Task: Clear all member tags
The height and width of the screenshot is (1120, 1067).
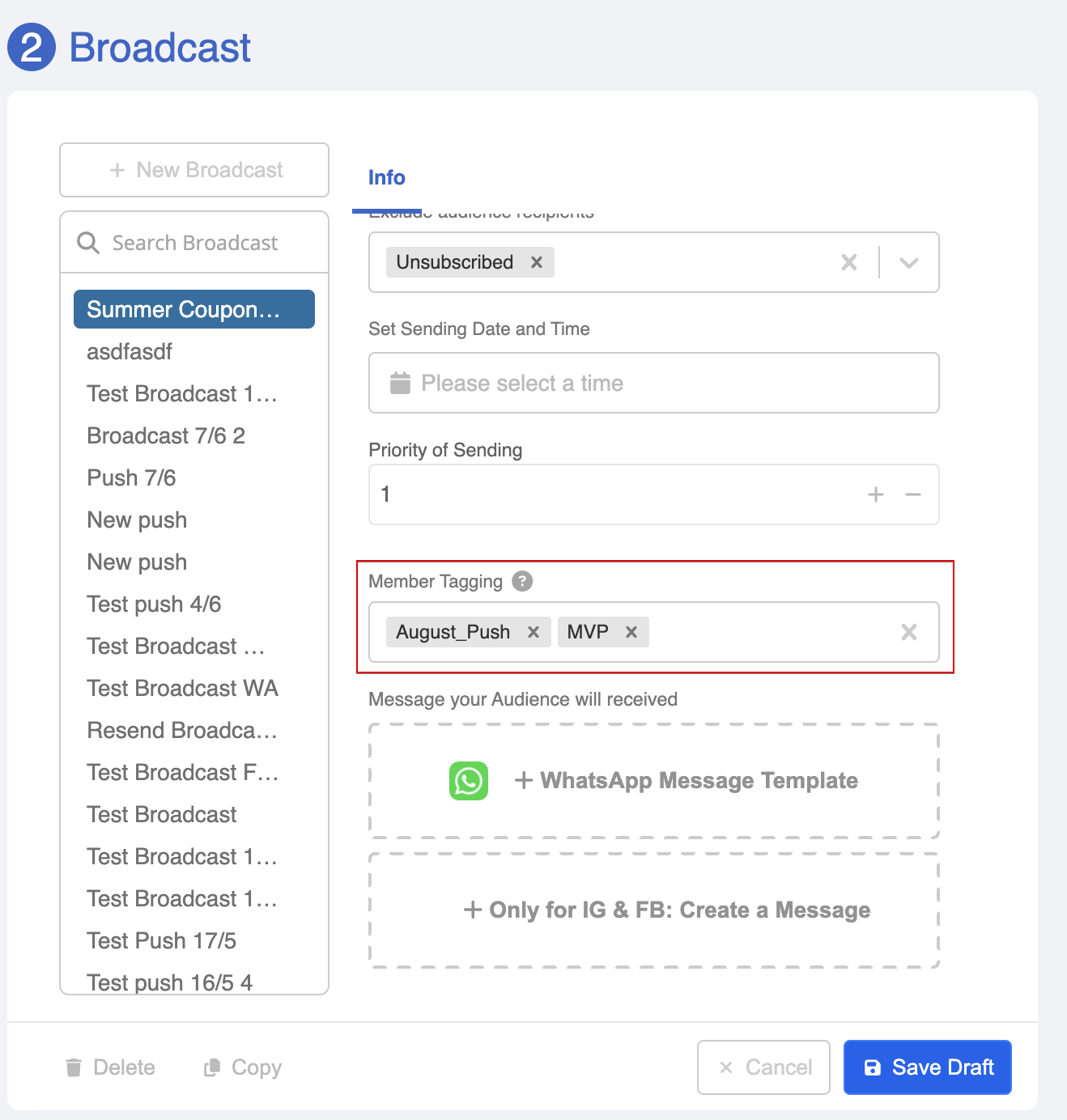Action: click(x=909, y=632)
